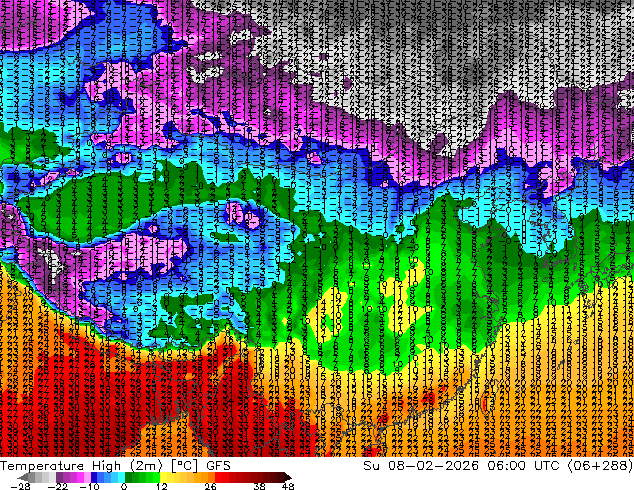
Task: Click the '48' legend value
Action: [288, 486]
